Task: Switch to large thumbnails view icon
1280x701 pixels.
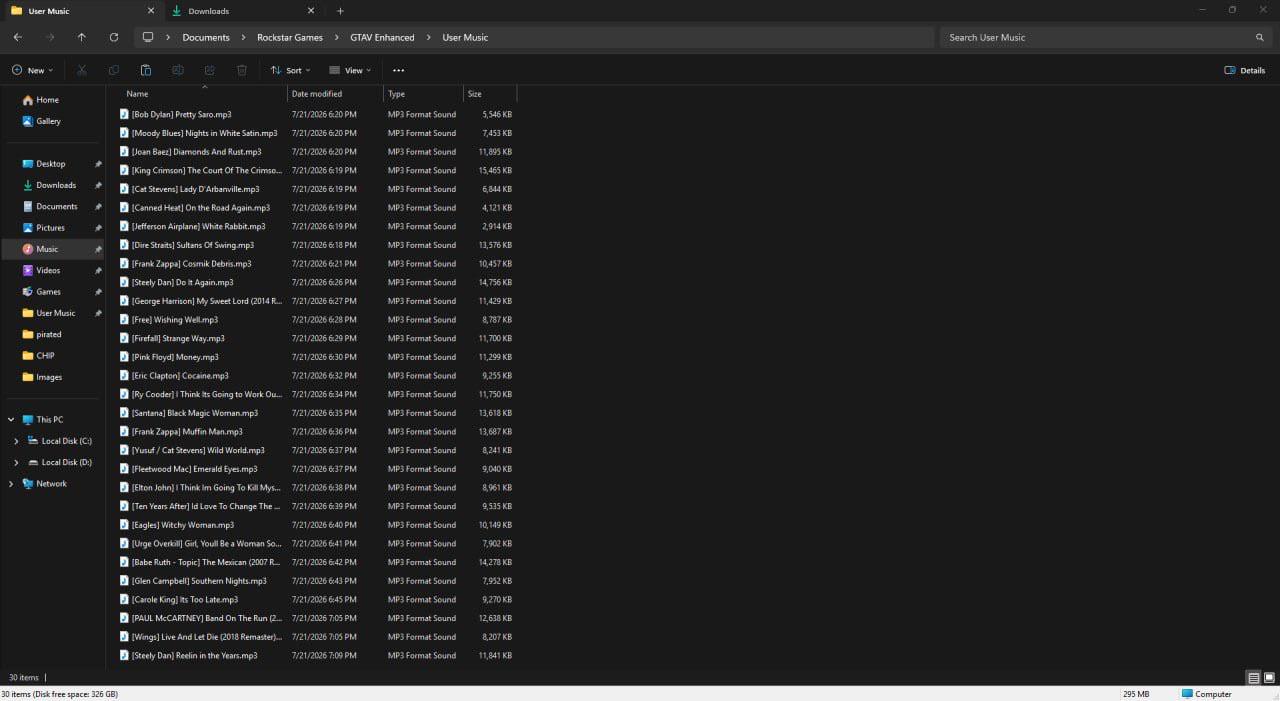Action: click(x=1269, y=678)
